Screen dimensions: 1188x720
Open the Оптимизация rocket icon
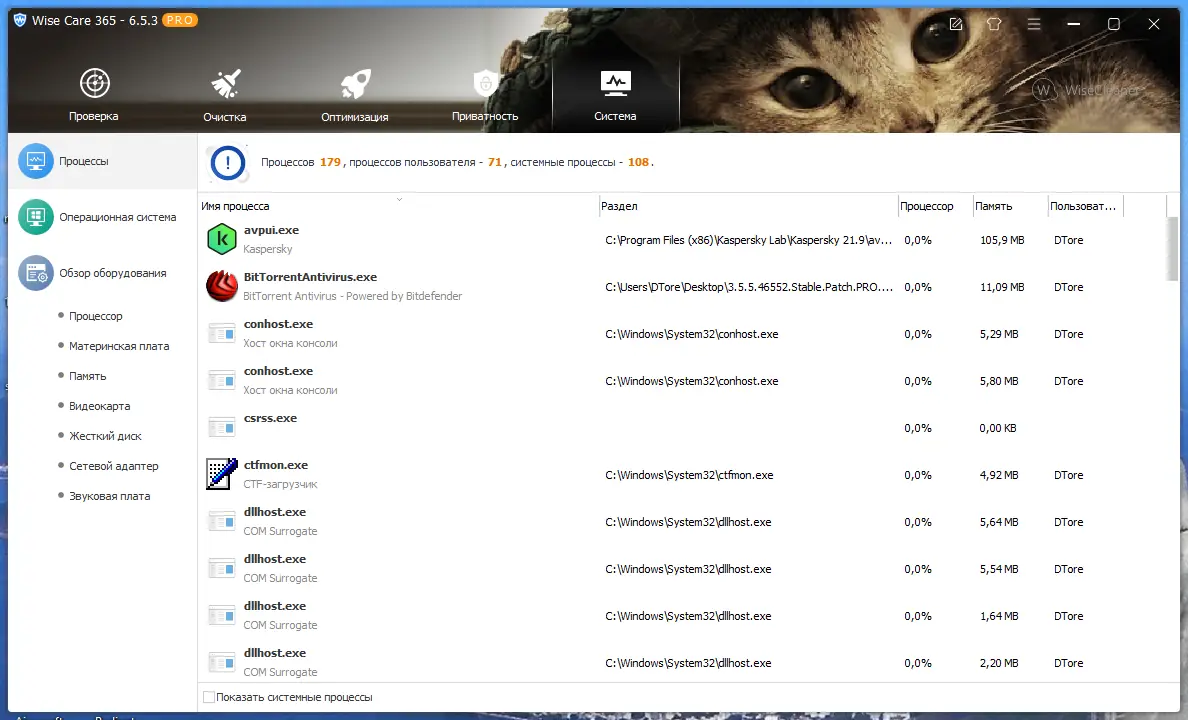click(355, 84)
